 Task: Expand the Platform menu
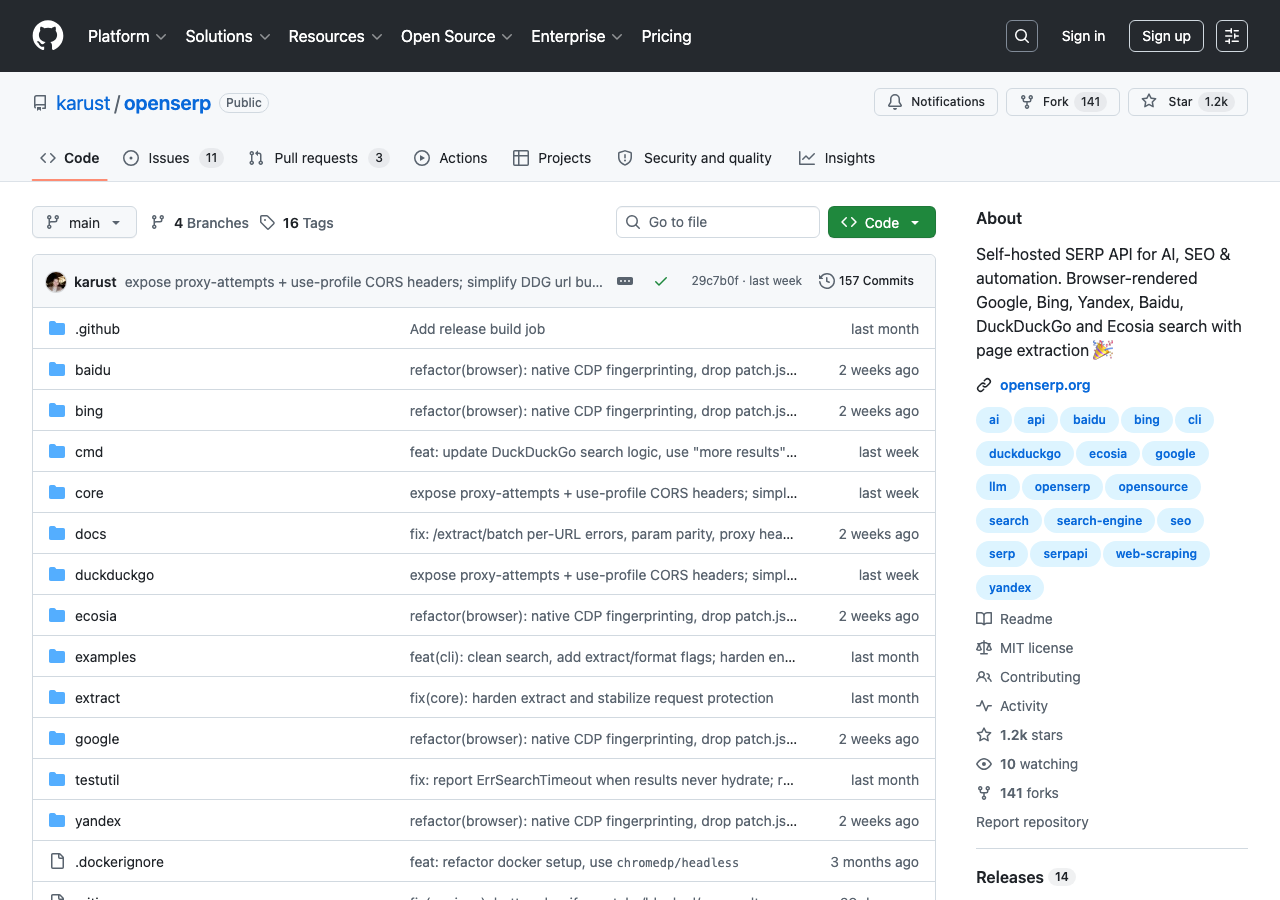point(127,36)
